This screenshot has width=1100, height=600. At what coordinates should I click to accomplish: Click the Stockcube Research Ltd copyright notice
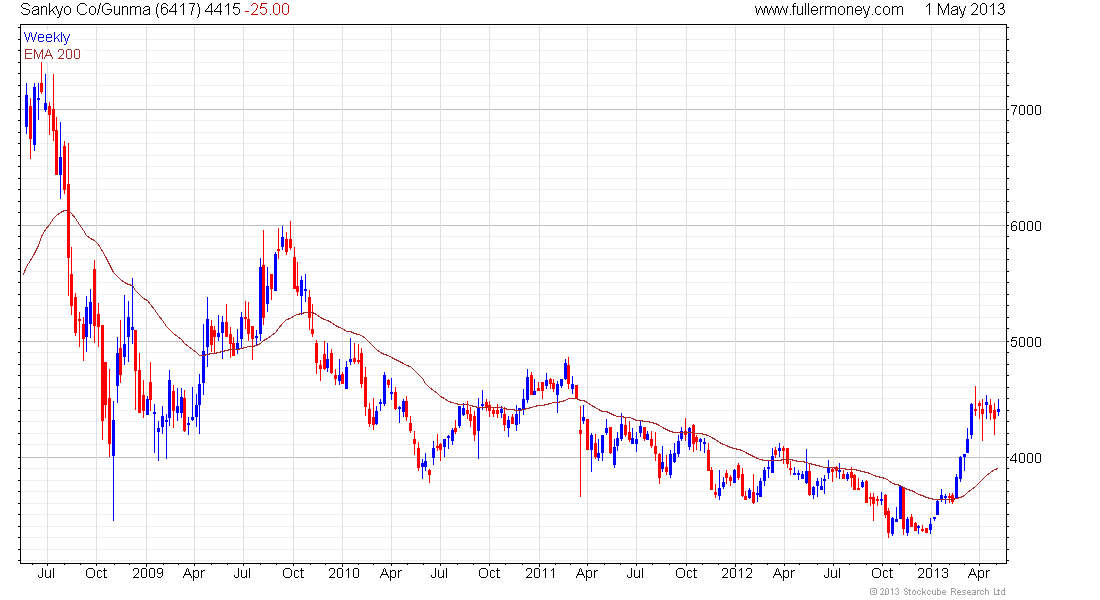[x=937, y=592]
